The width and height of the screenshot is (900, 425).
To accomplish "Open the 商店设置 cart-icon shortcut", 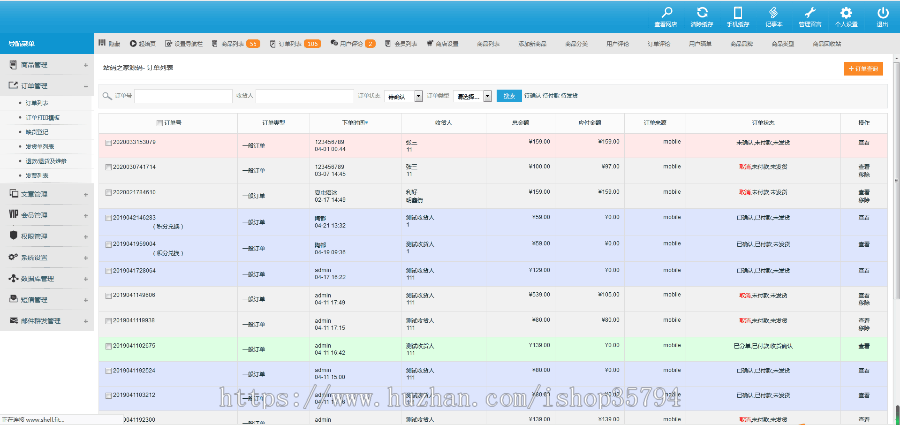I will coord(443,43).
